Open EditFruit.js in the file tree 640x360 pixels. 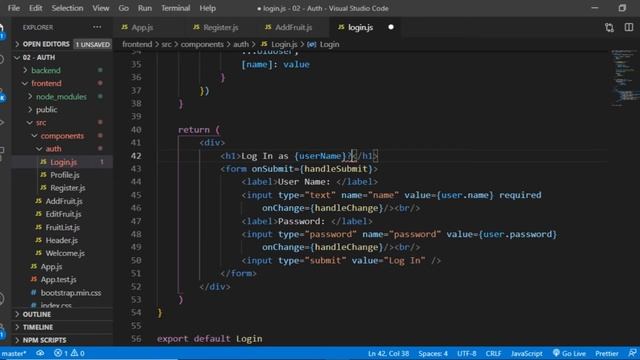(x=63, y=214)
